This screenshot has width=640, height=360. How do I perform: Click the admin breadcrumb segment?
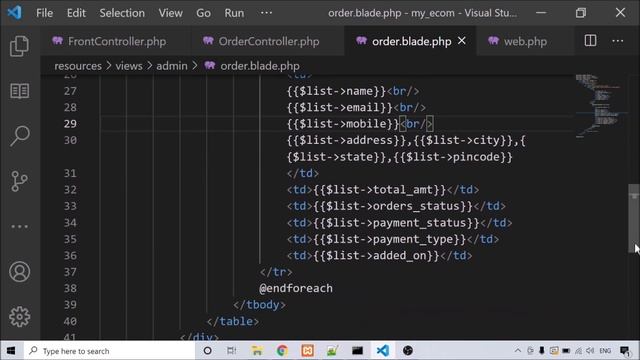point(172,66)
